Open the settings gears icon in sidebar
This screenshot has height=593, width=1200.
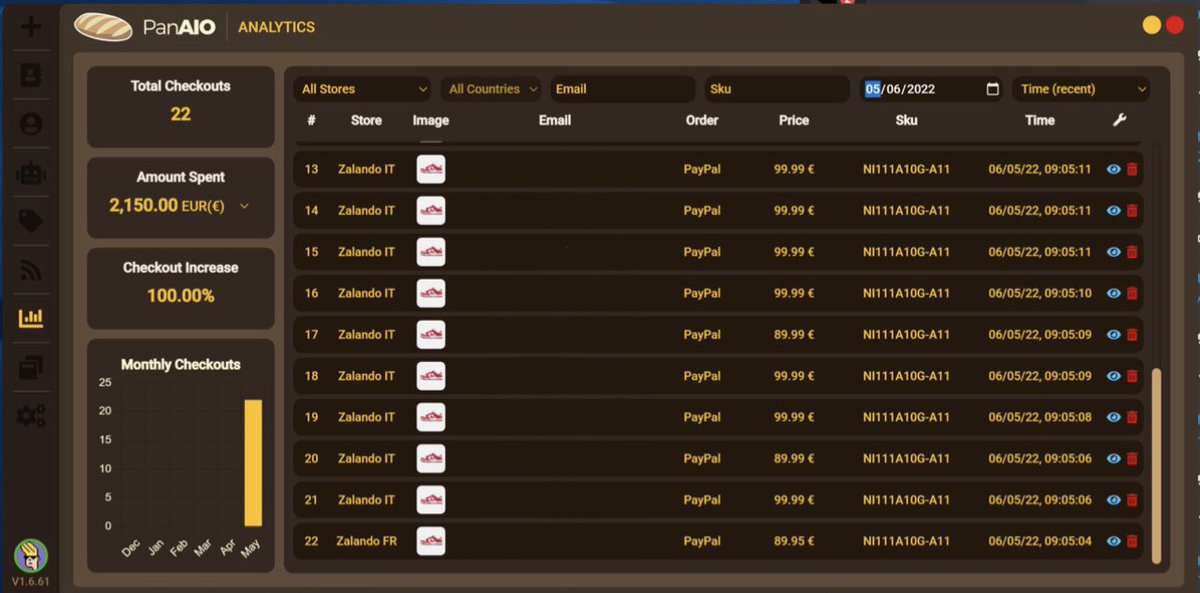coord(31,416)
